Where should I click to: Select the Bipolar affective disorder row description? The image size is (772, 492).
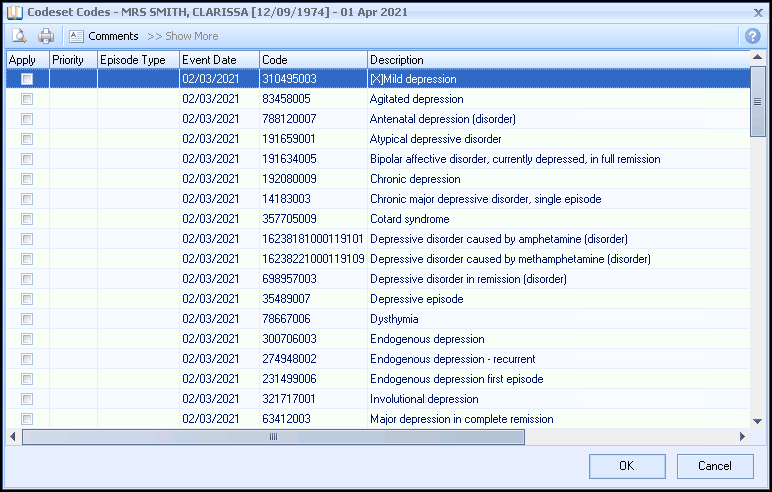(x=515, y=159)
